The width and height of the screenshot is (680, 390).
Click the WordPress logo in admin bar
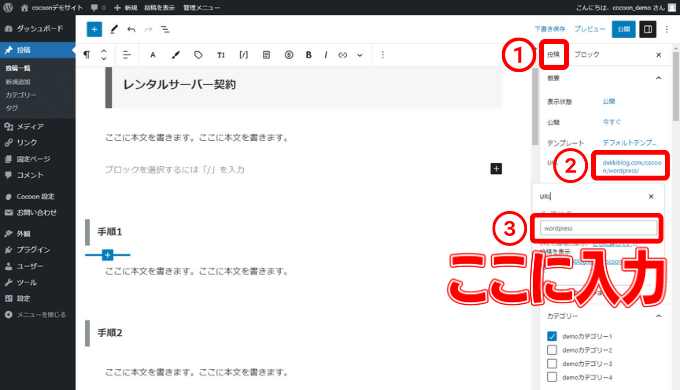point(8,7)
